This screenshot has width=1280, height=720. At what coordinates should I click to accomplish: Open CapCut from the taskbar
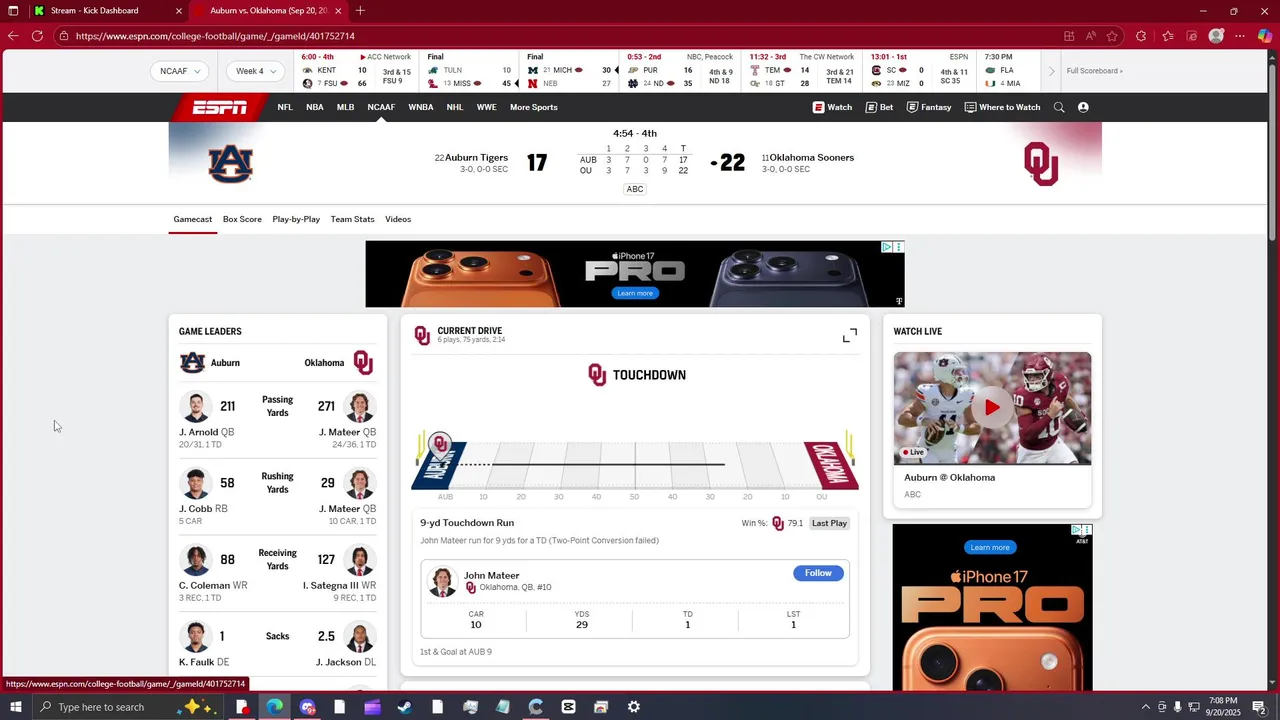pyautogui.click(x=568, y=707)
